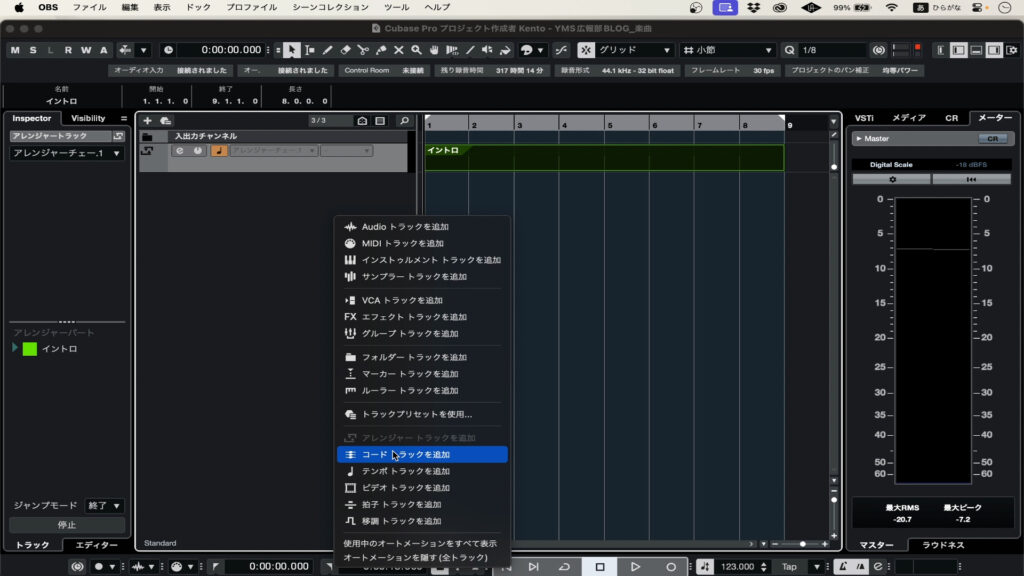
Task: Click the 停止 stop button in Inspector
Action: point(67,524)
